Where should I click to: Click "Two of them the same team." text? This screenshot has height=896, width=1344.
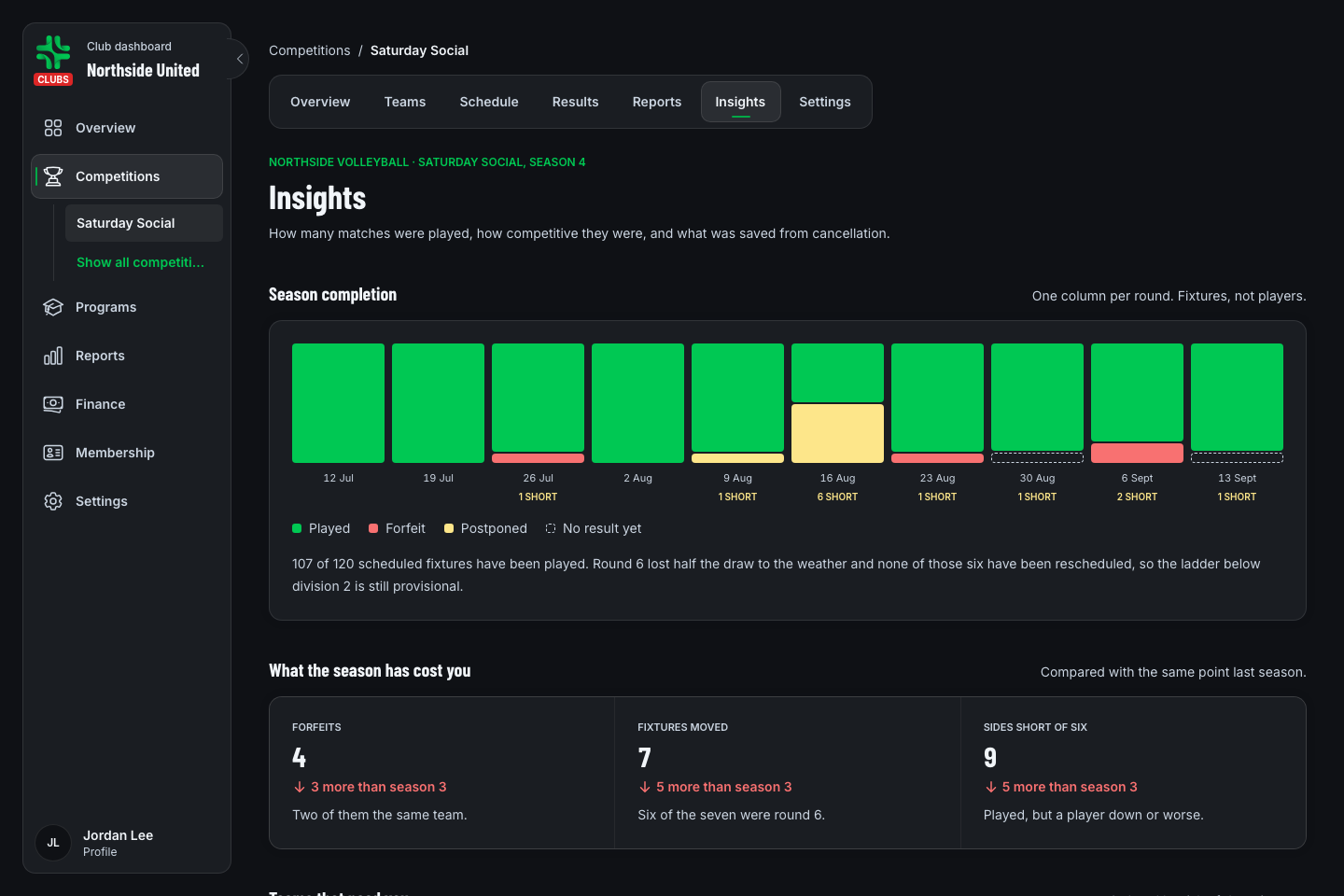click(380, 815)
